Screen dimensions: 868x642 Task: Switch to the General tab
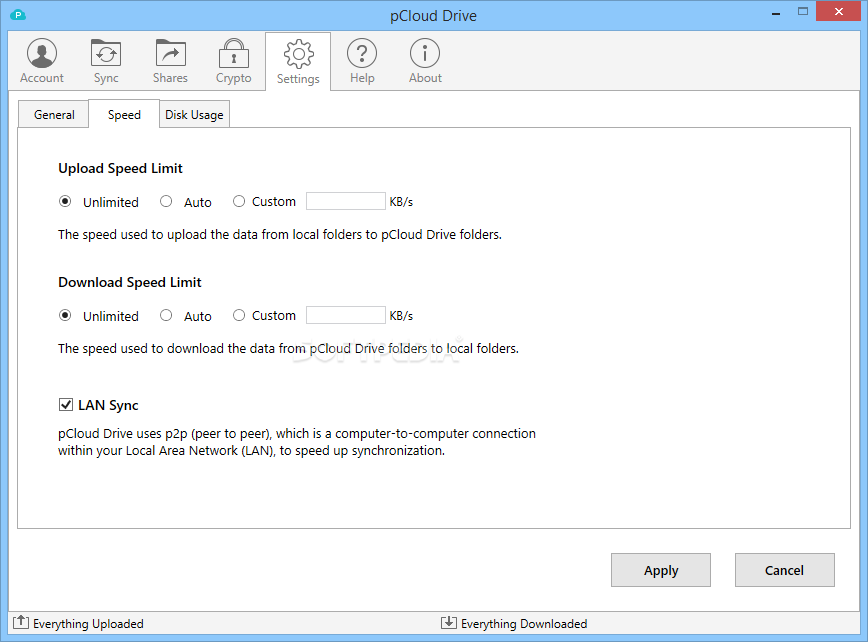pos(54,115)
